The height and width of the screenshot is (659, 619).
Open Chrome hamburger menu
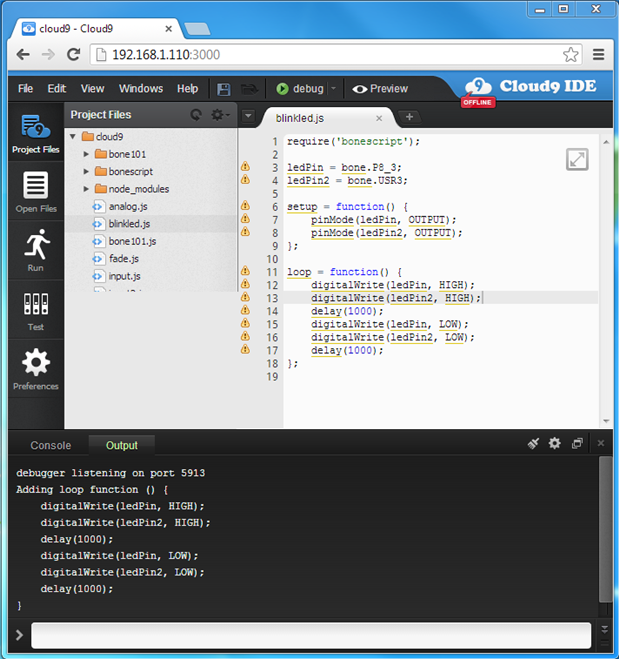point(598,55)
